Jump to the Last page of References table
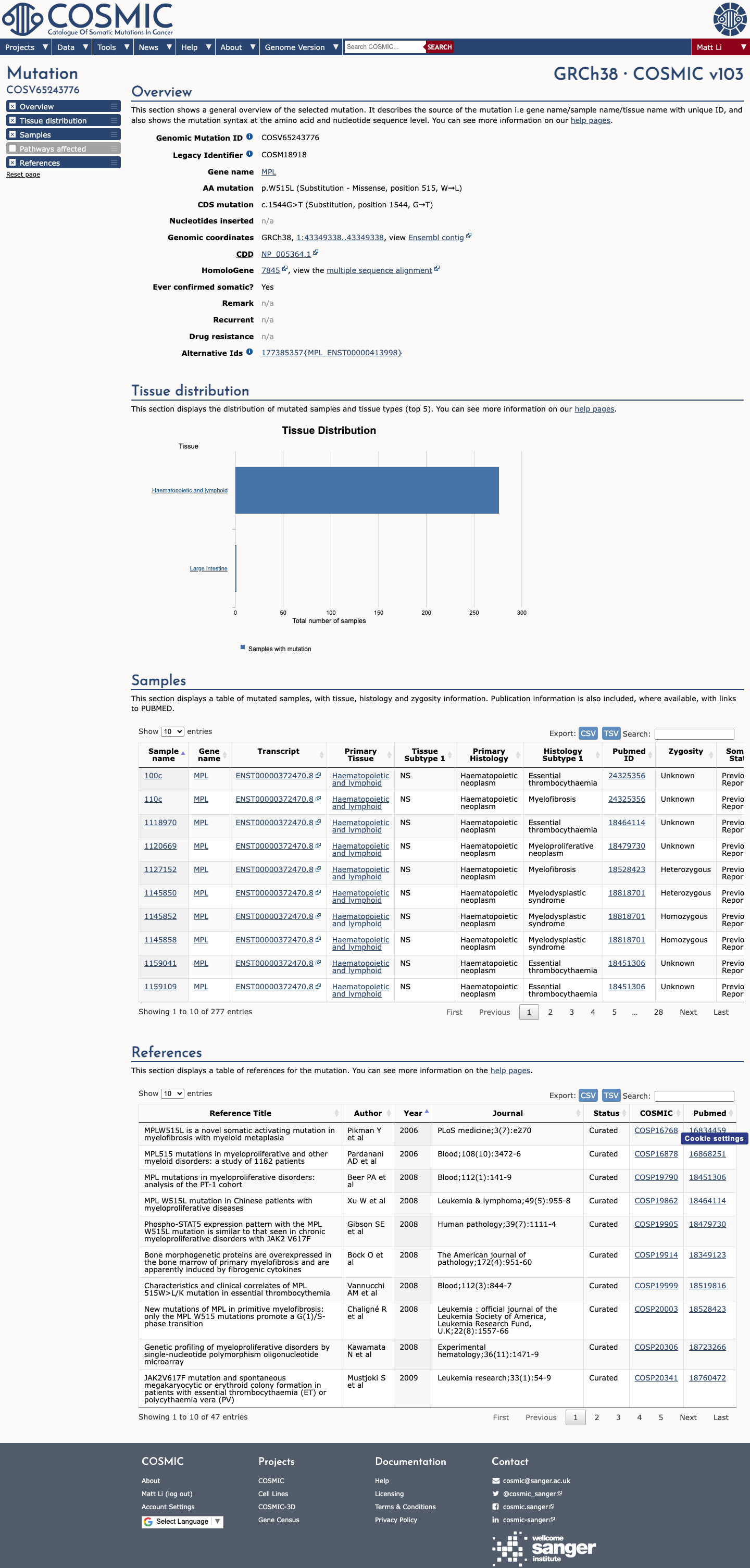This screenshot has height=1568, width=750. click(721, 1417)
